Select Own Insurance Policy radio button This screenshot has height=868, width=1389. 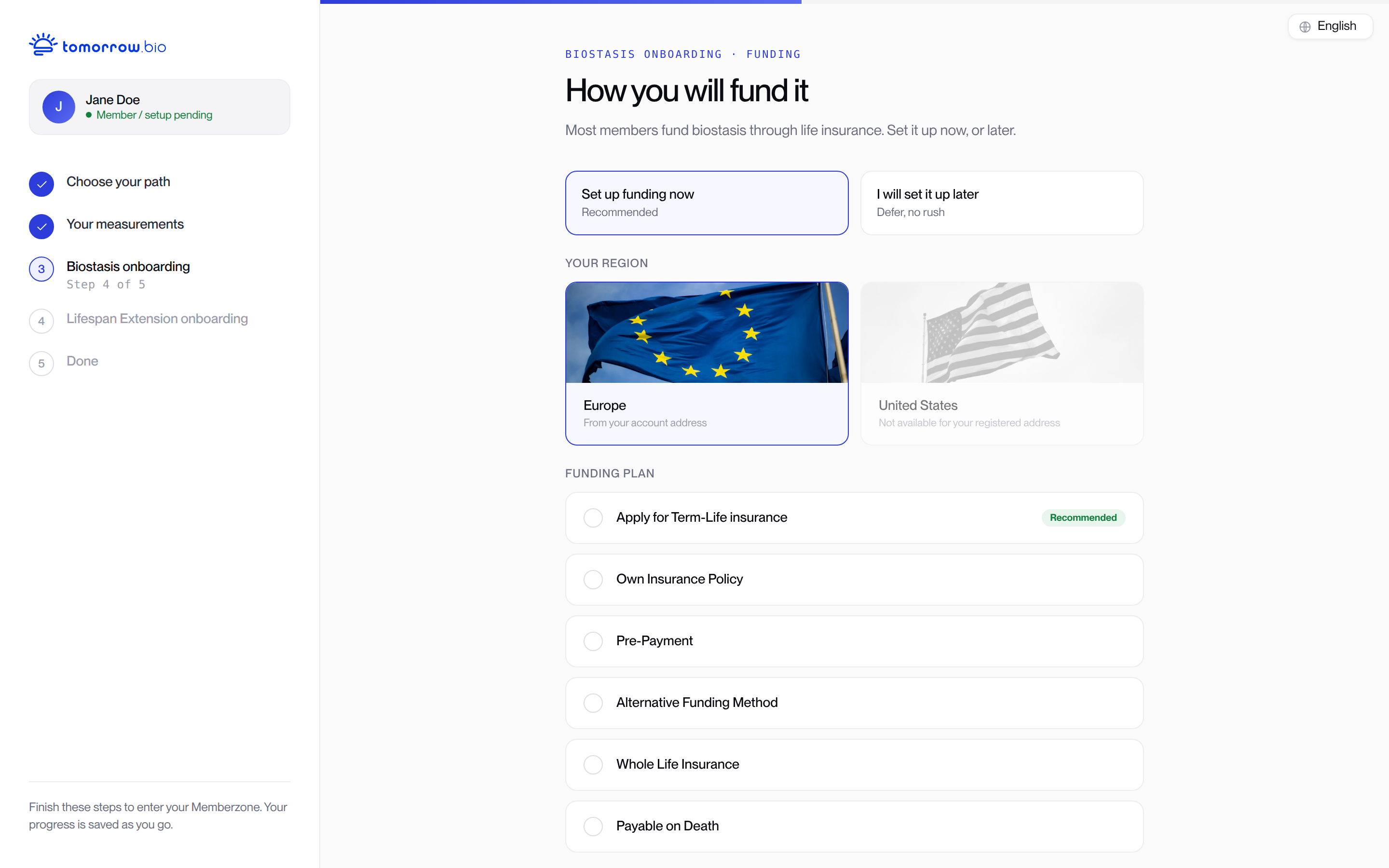click(593, 579)
